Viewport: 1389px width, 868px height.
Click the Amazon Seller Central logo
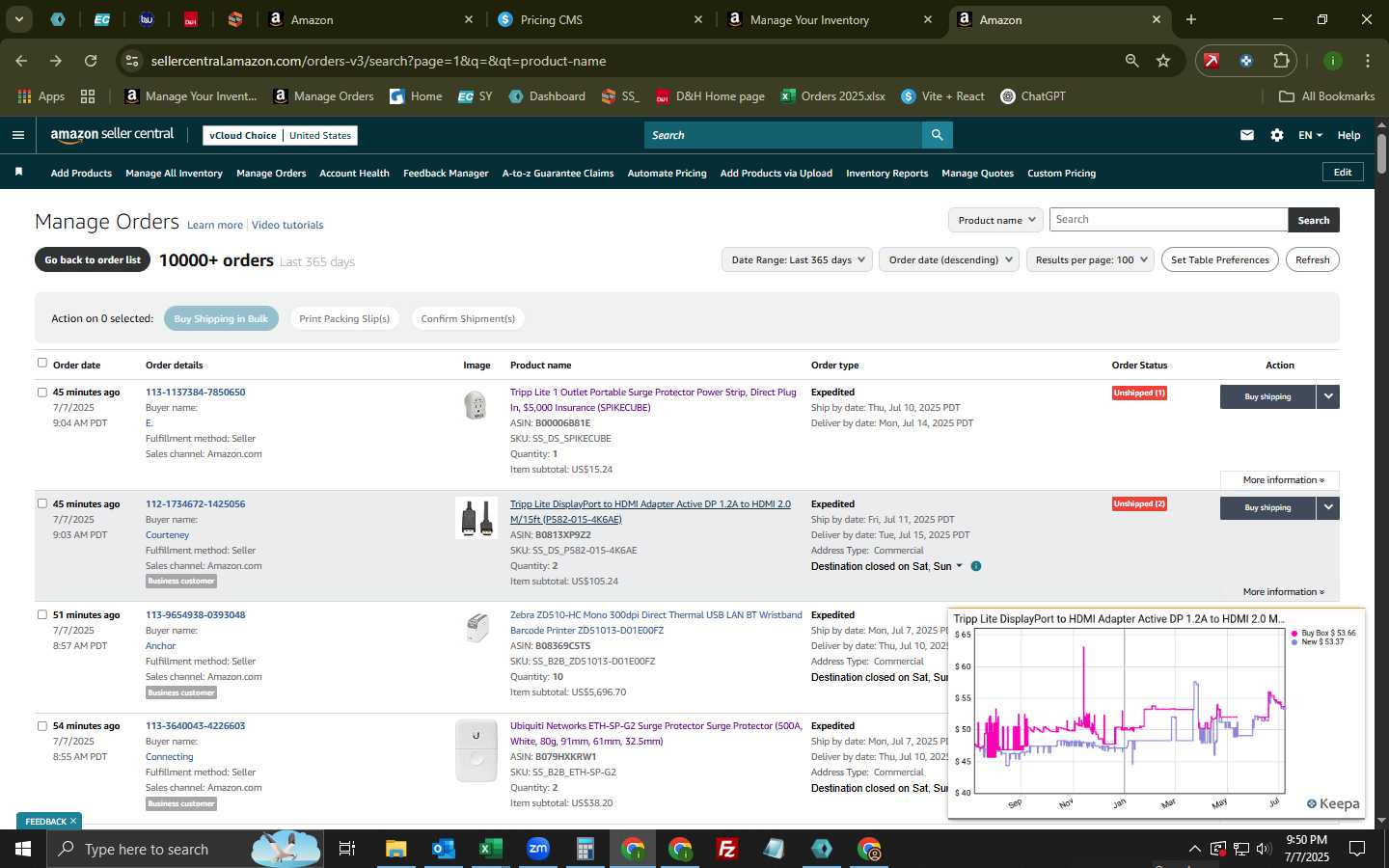pyautogui.click(x=112, y=135)
